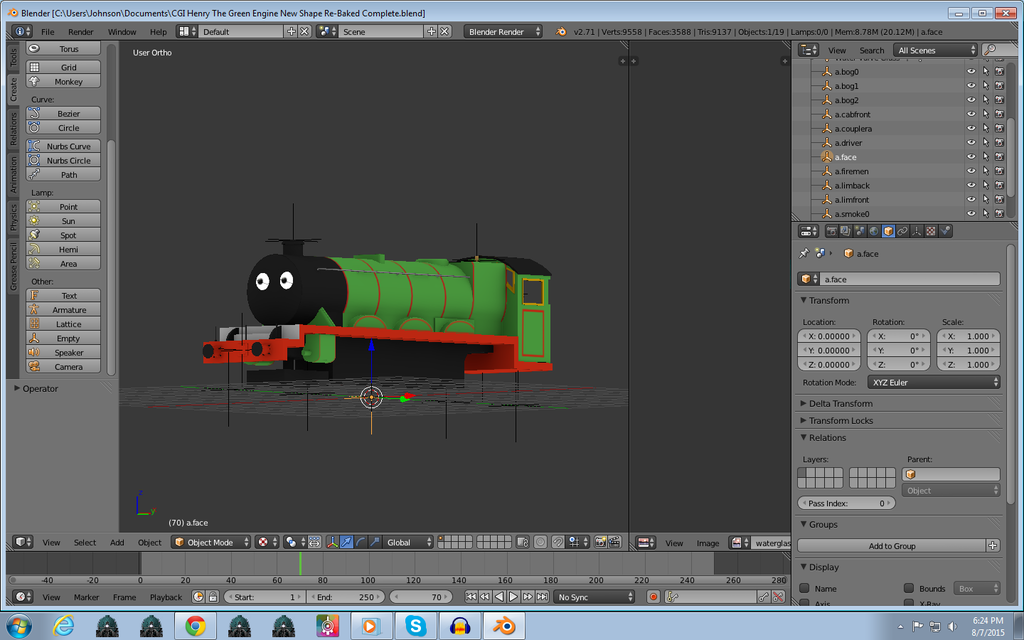
Task: Open the Blender Render engine dropdown
Action: [503, 31]
